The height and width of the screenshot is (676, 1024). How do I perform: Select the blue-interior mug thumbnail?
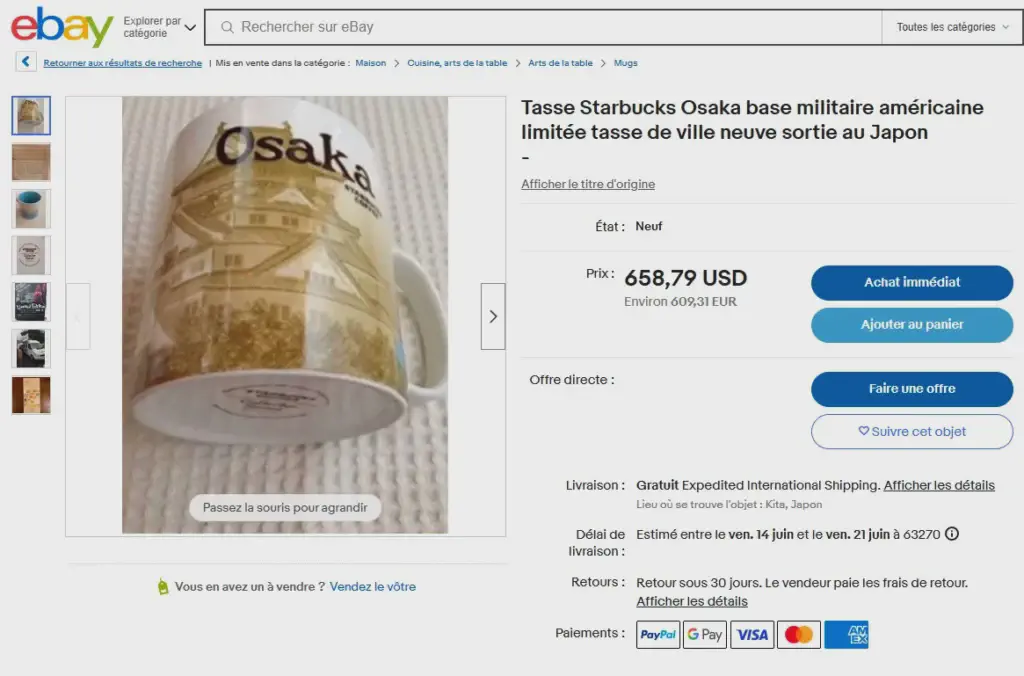pyautogui.click(x=31, y=208)
